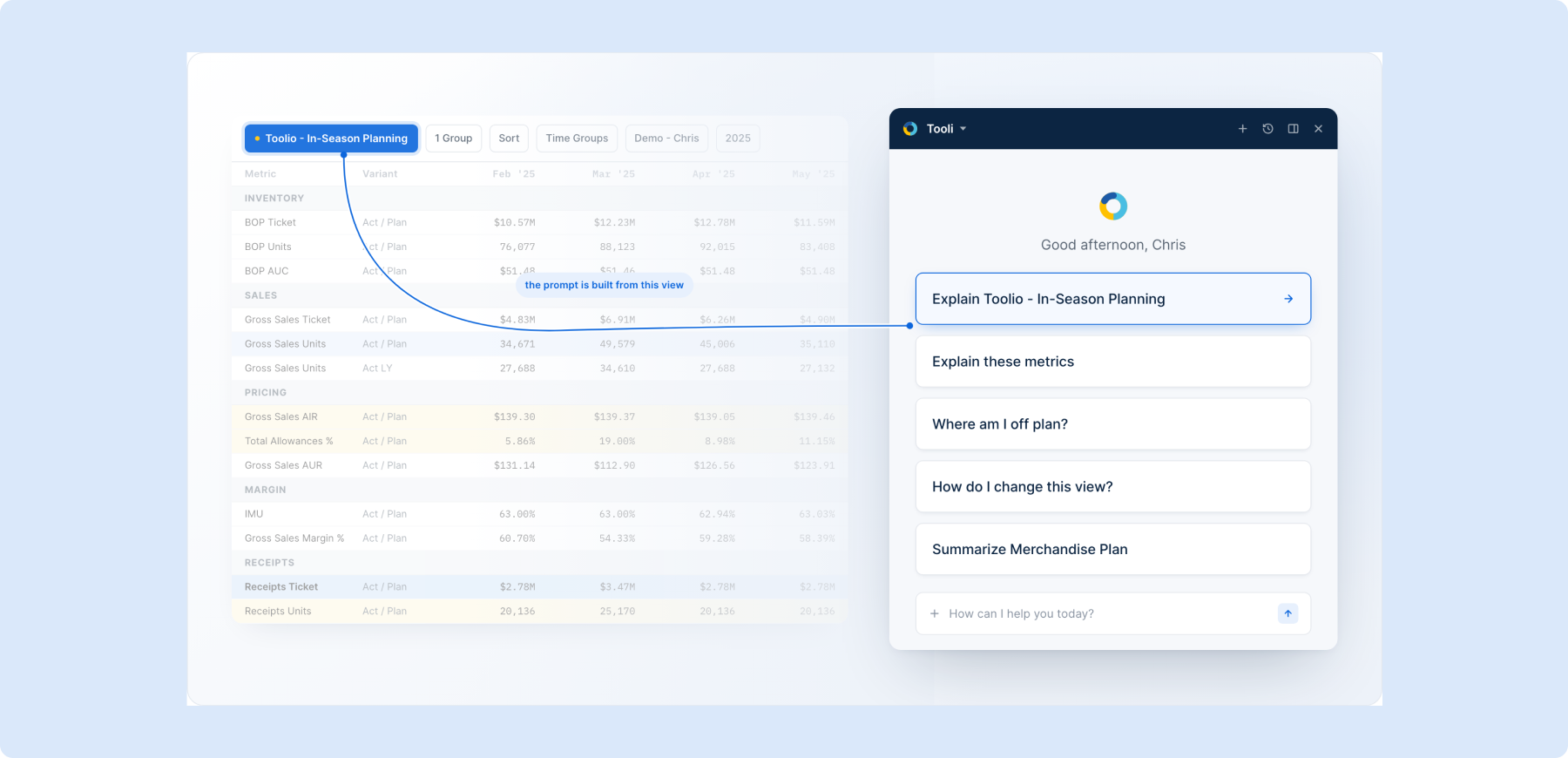This screenshot has width=1568, height=758.
Task: Select the Total Allowances % row label
Action: point(289,442)
